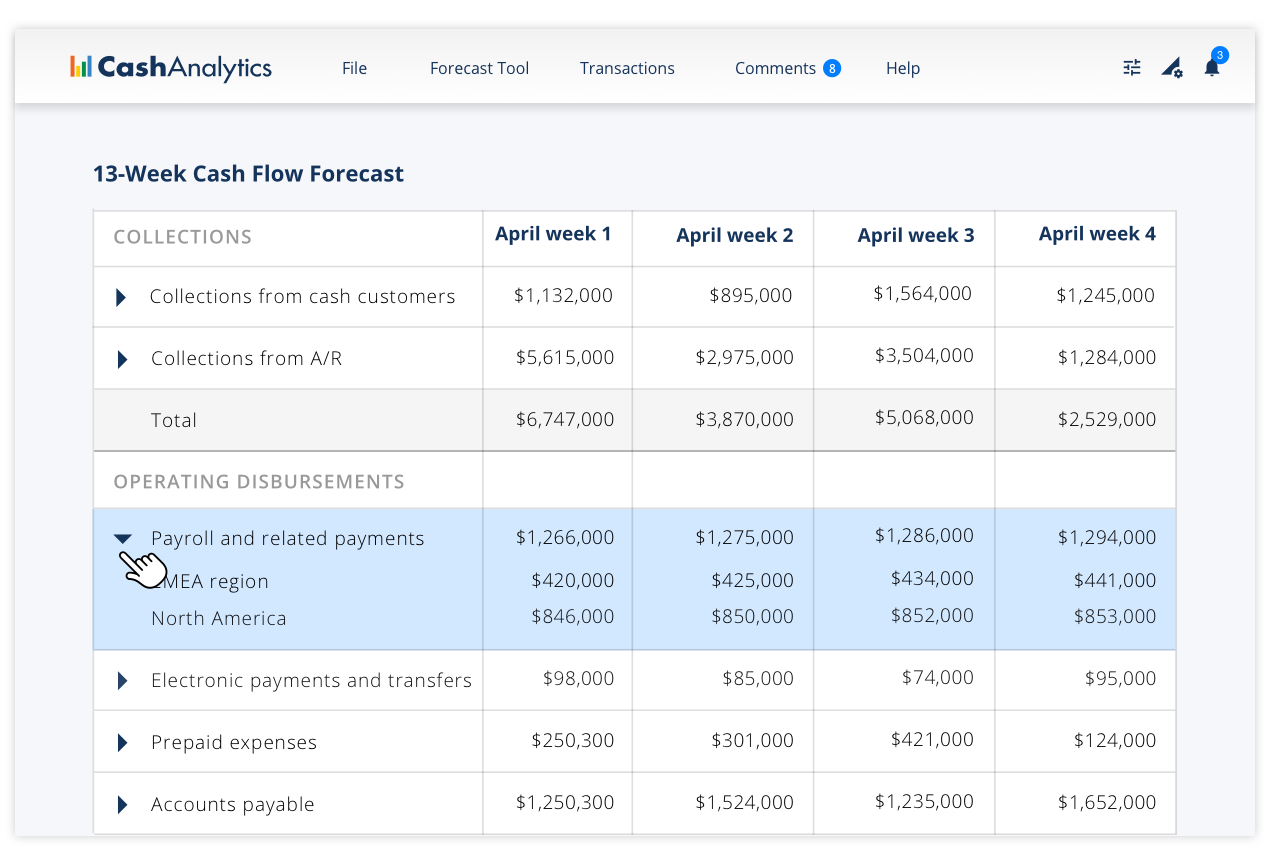This screenshot has height=868, width=1270.
Task: Click the $1,284,000 cell
Action: point(1107,357)
